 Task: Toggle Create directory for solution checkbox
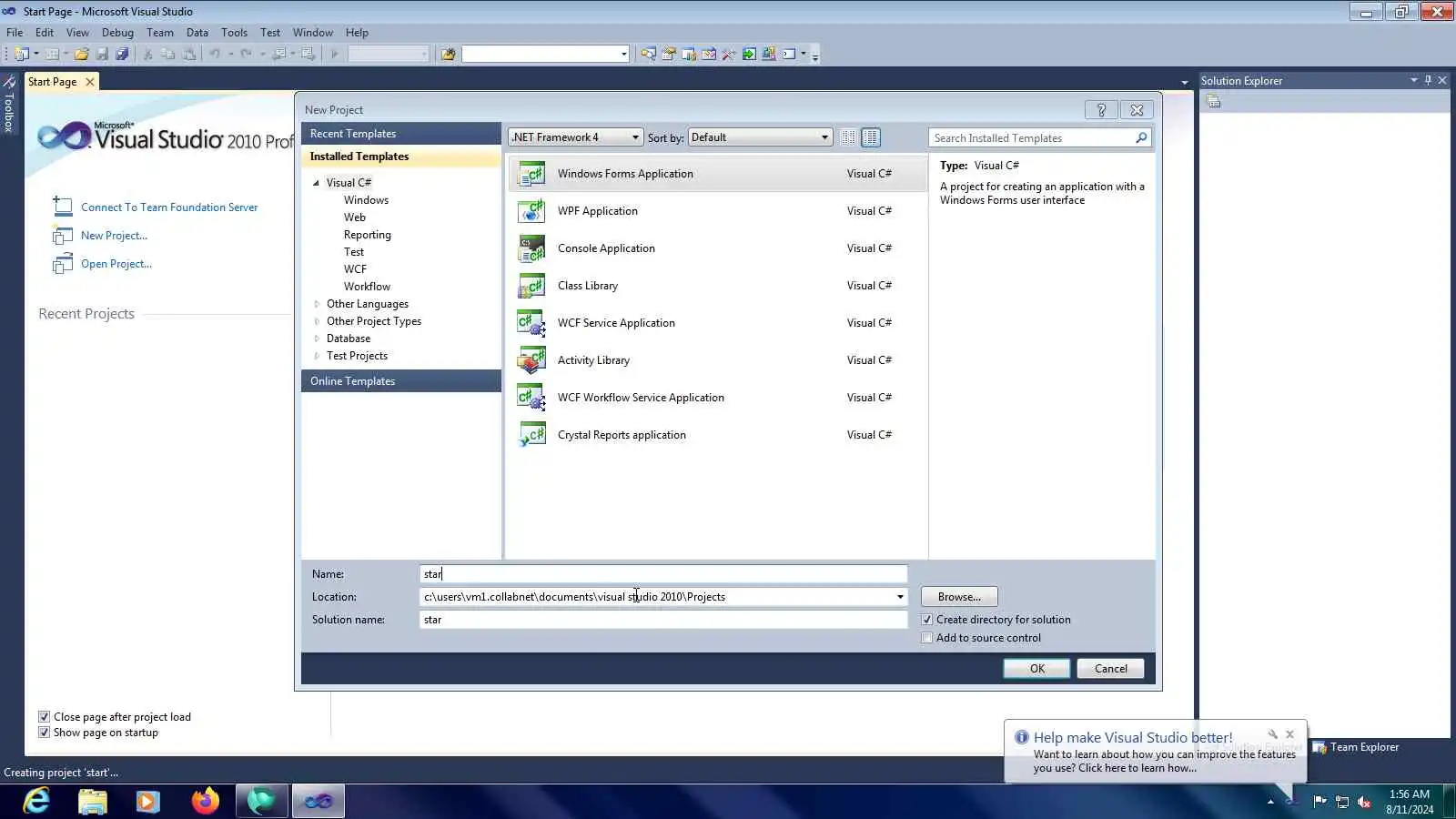click(x=927, y=620)
